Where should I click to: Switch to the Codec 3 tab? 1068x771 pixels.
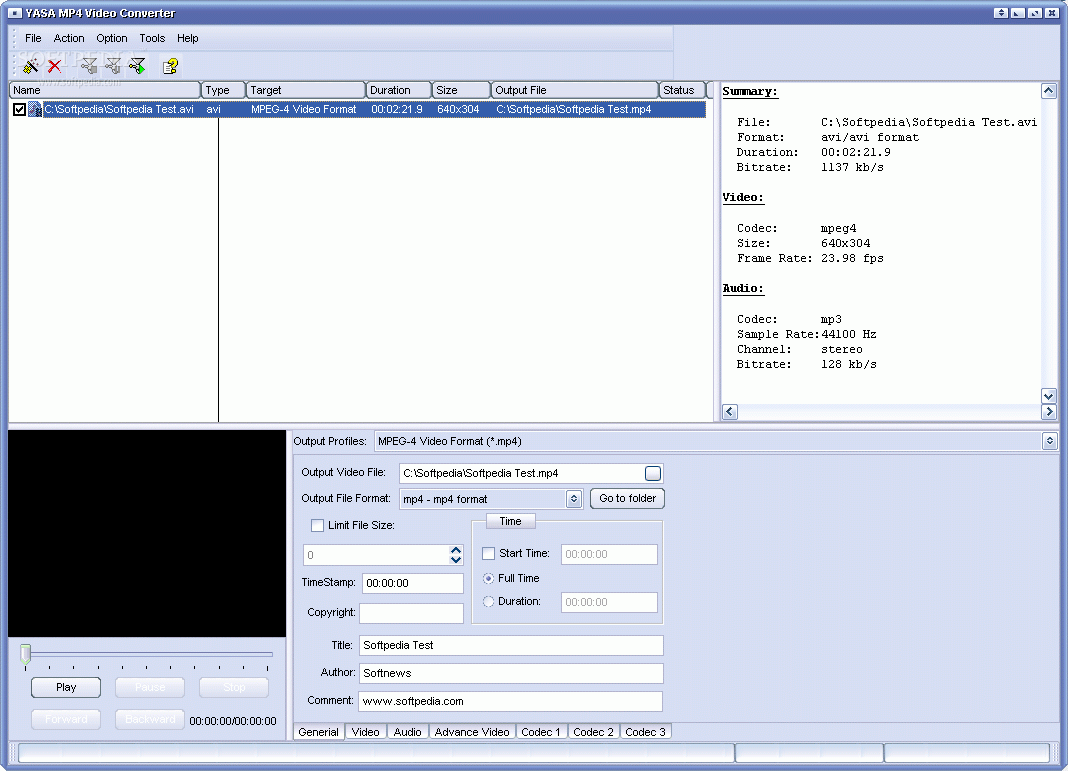(645, 731)
